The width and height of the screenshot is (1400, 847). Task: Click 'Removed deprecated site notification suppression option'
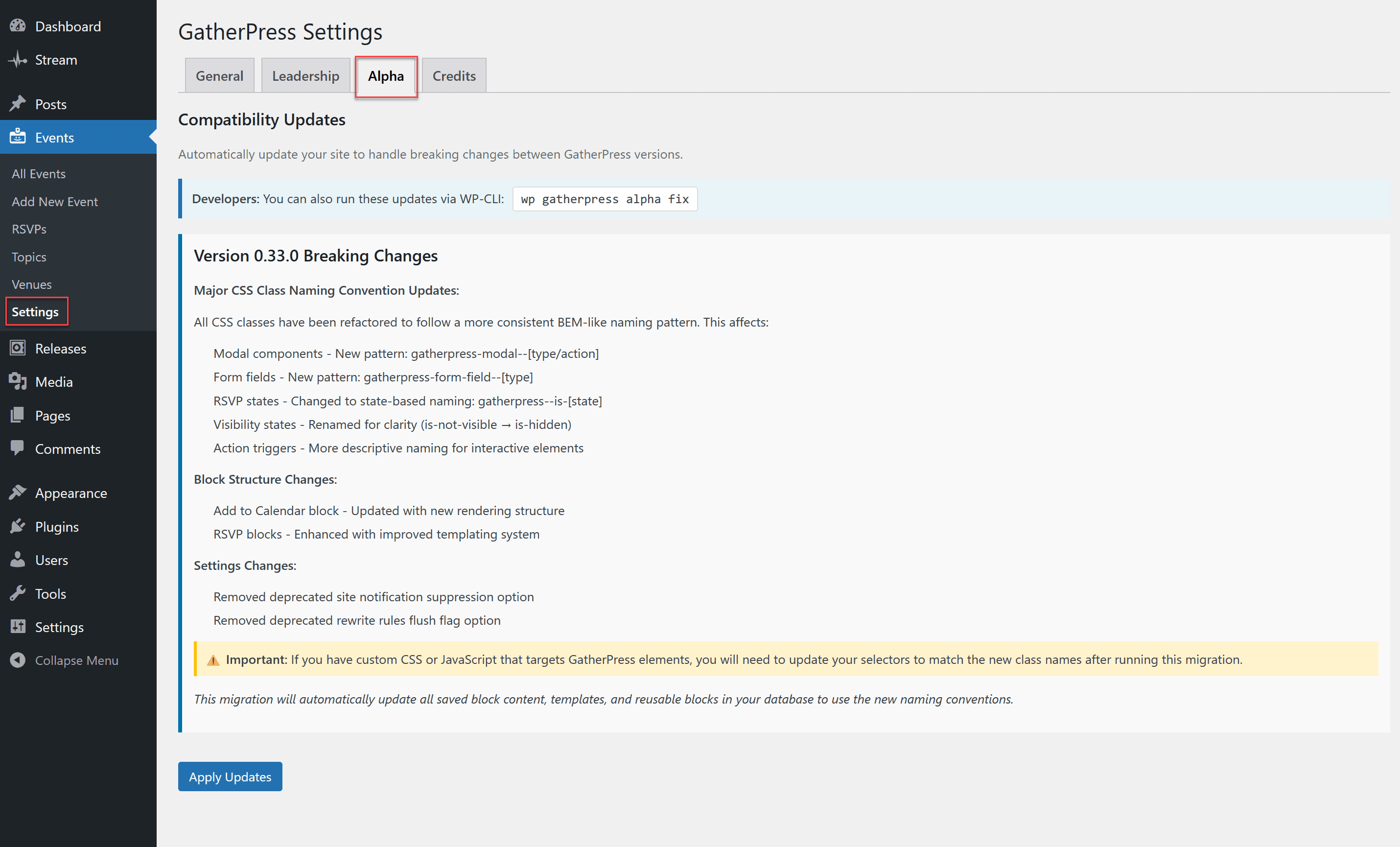(x=374, y=596)
